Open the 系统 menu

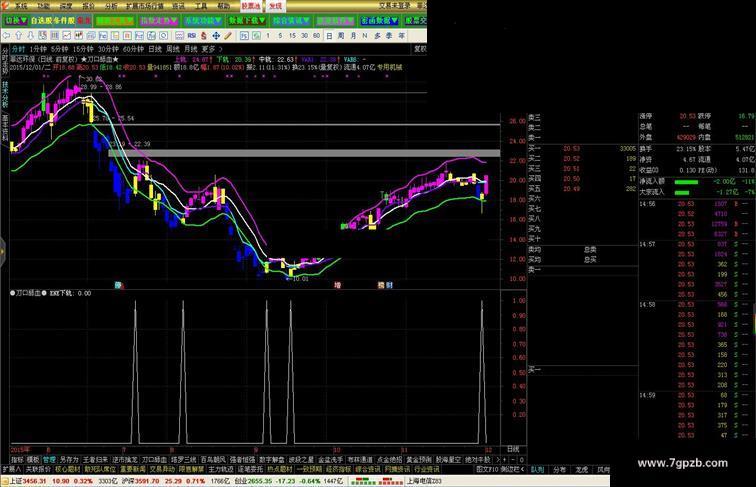click(20, 6)
